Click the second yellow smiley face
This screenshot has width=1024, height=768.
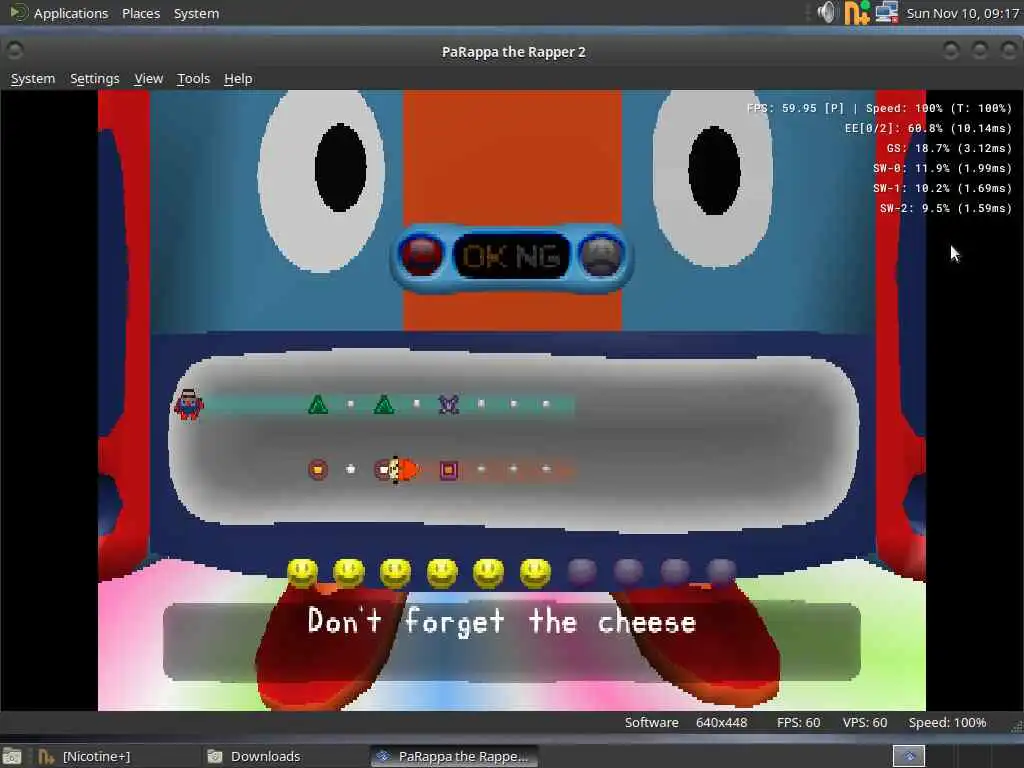[349, 573]
